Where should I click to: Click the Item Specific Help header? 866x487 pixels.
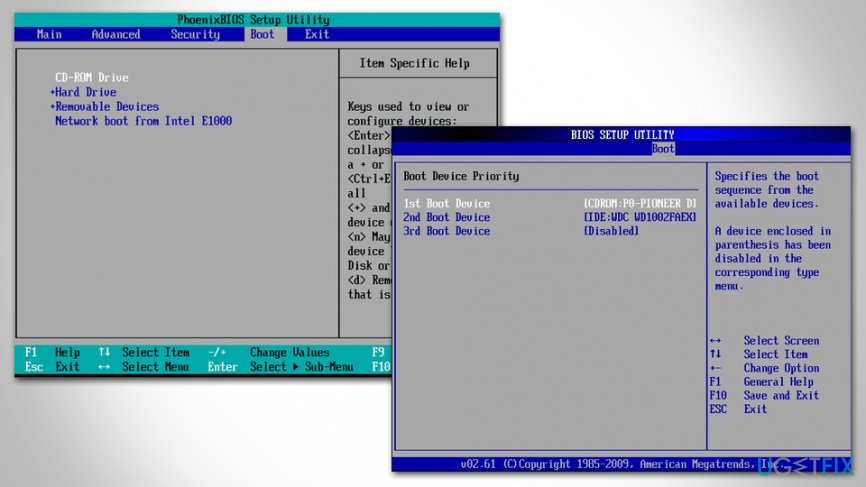click(415, 63)
